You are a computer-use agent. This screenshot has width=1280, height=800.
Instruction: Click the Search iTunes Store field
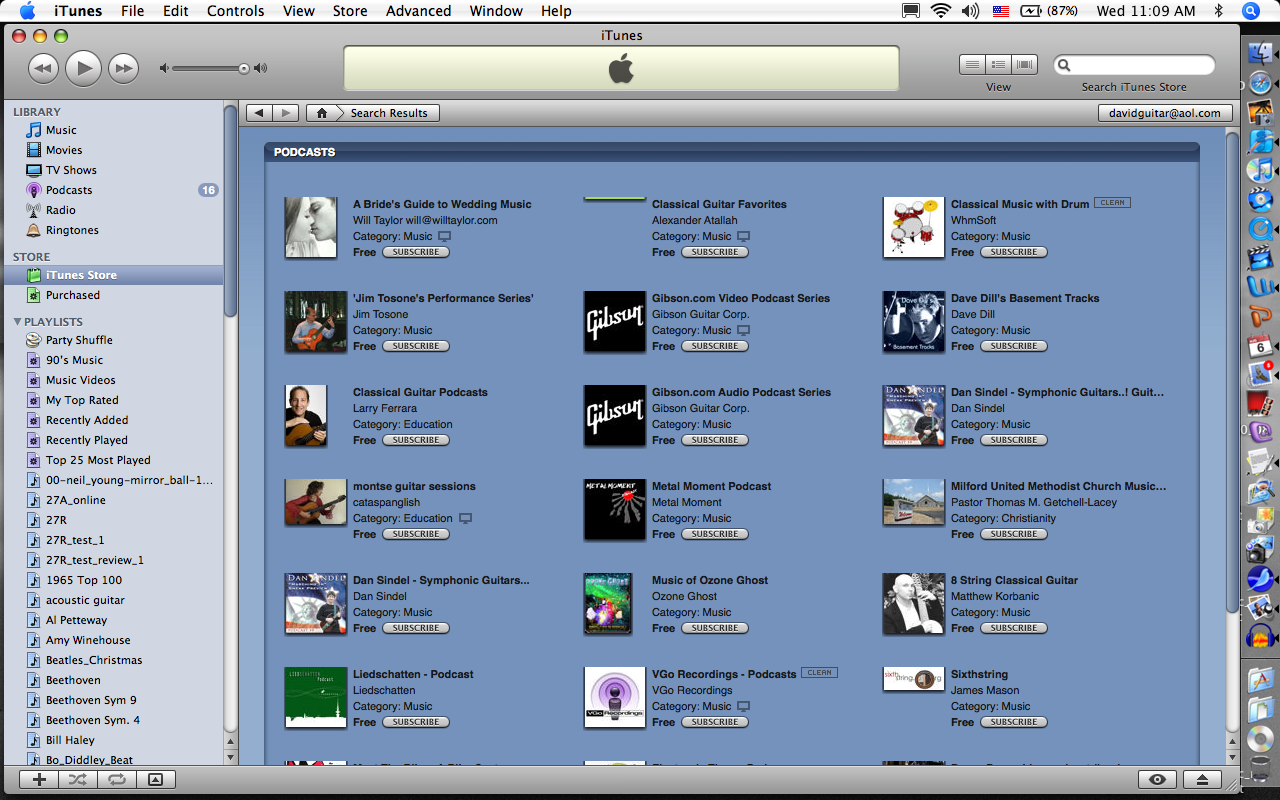[1134, 65]
